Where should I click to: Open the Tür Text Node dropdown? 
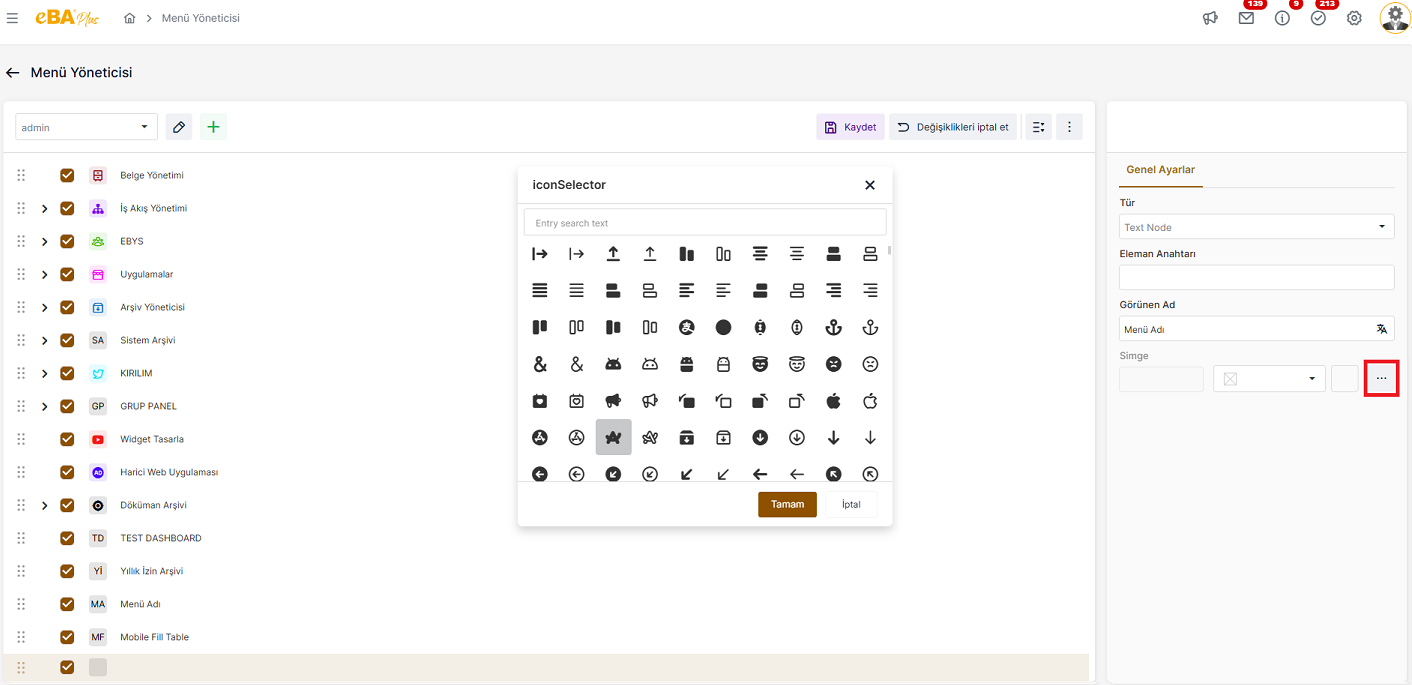coord(1256,227)
